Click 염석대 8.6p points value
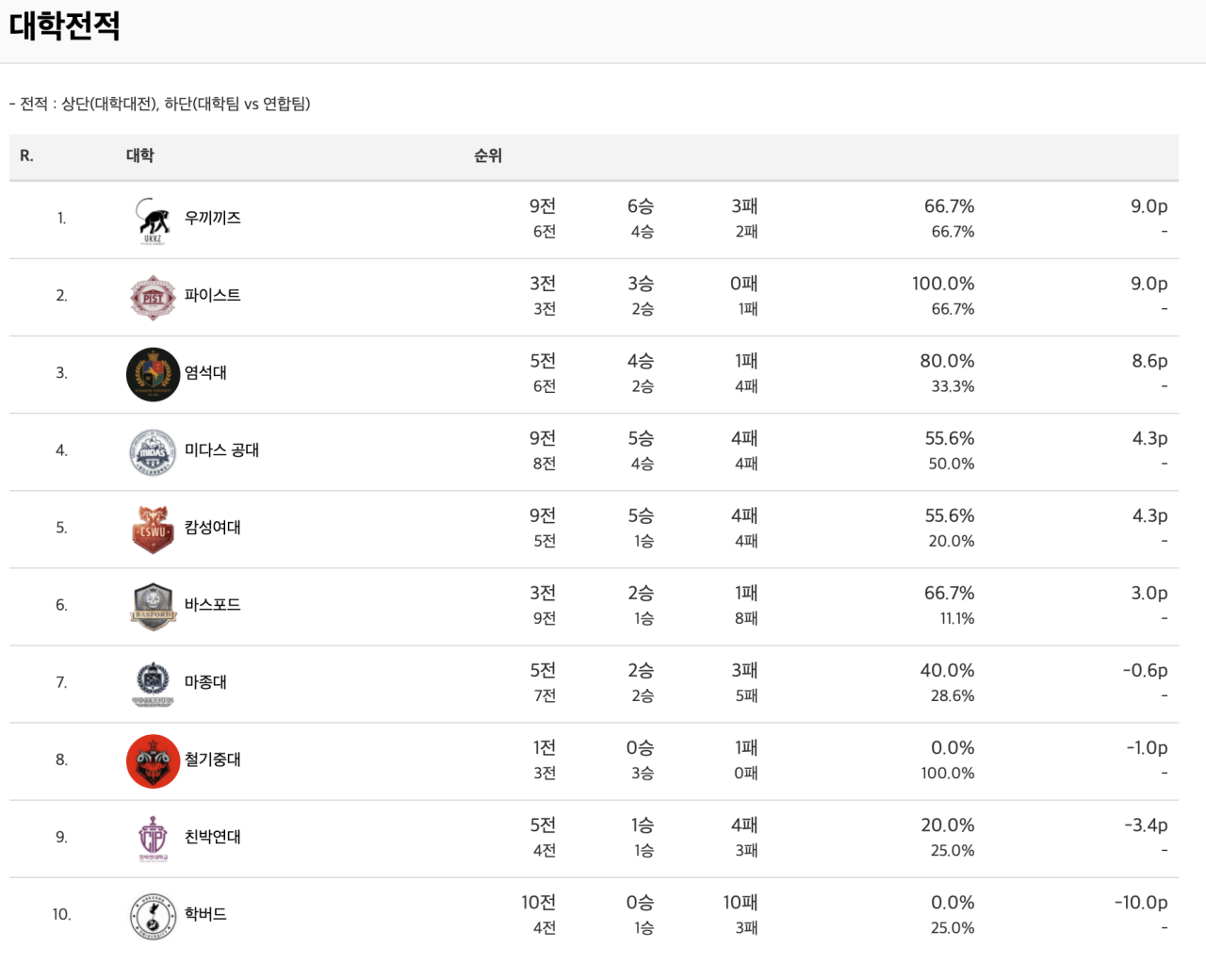The image size is (1206, 980). point(1149,361)
